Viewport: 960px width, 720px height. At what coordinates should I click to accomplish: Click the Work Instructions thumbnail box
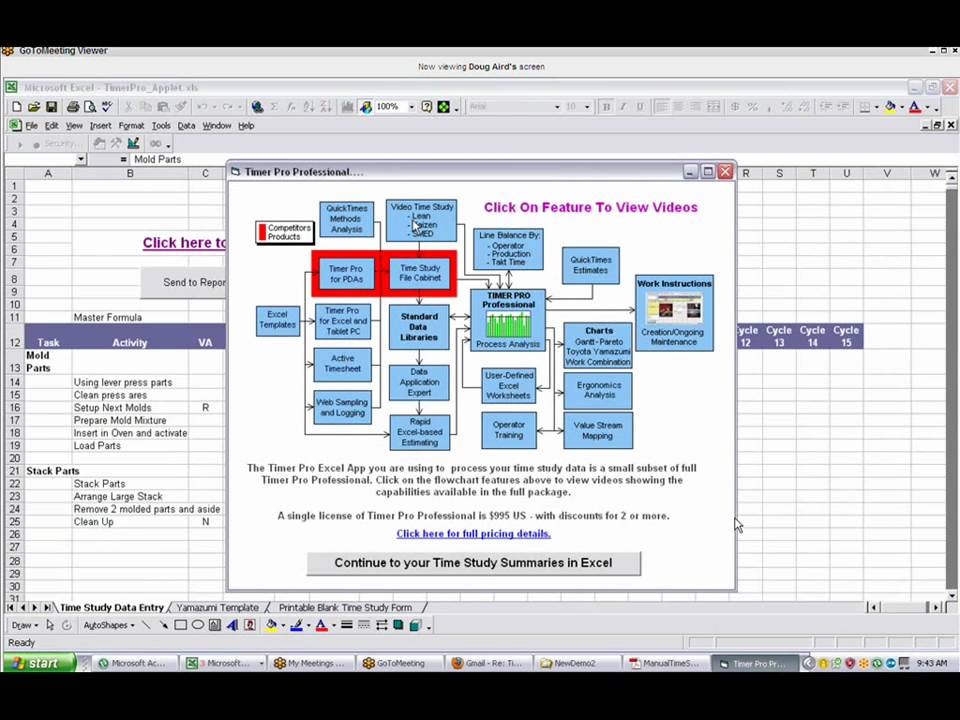point(674,313)
